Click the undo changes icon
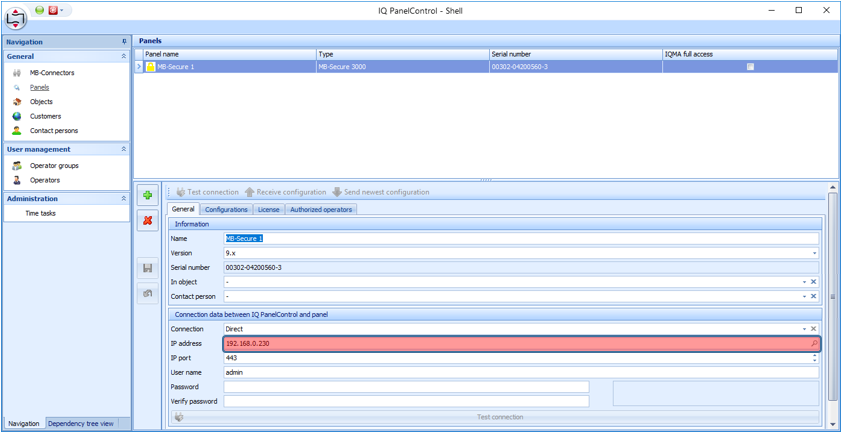This screenshot has width=842, height=434. pyautogui.click(x=148, y=293)
